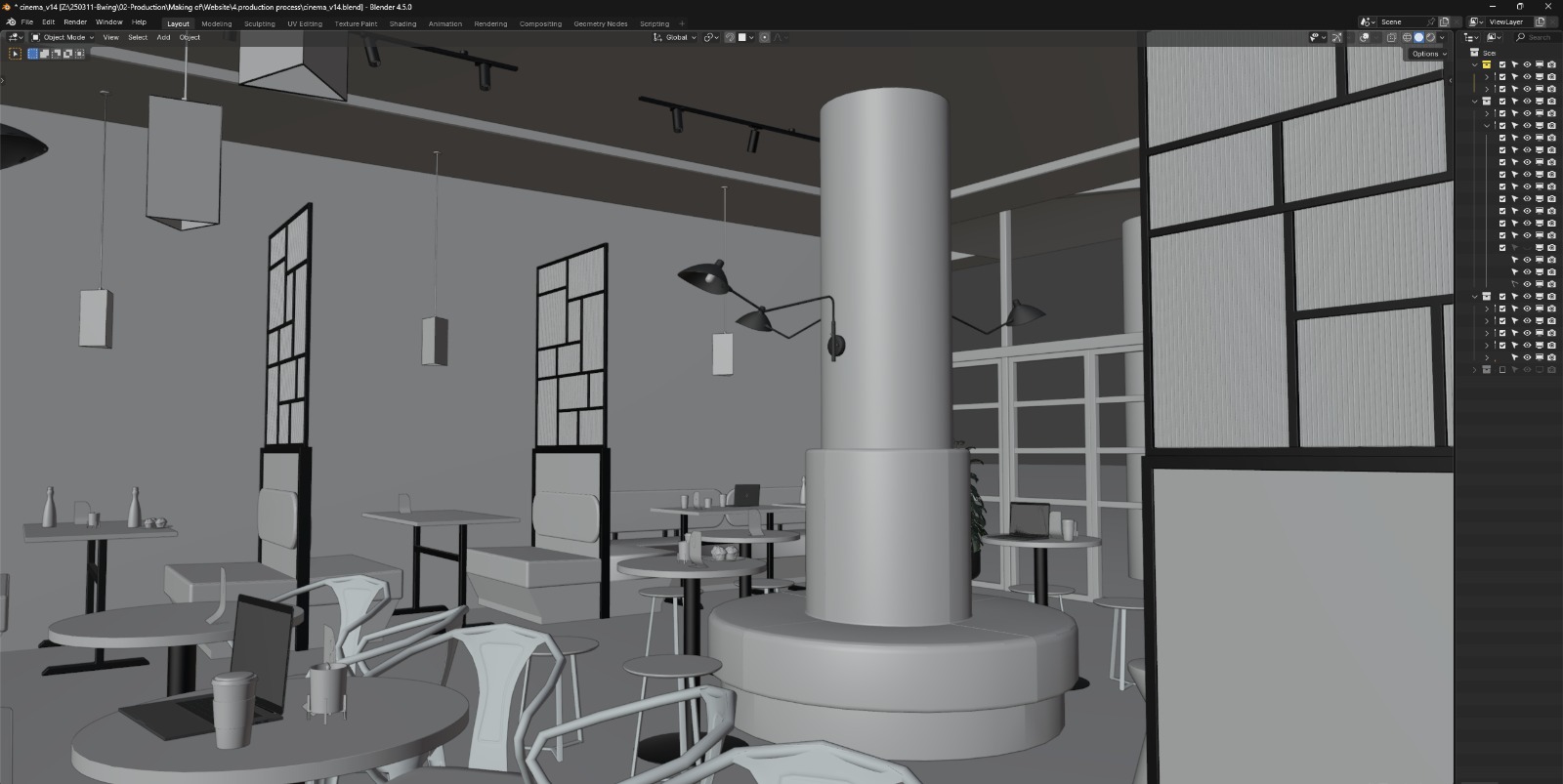The width and height of the screenshot is (1563, 784).
Task: Toggle render camera icon of yellow collection
Action: click(1551, 64)
